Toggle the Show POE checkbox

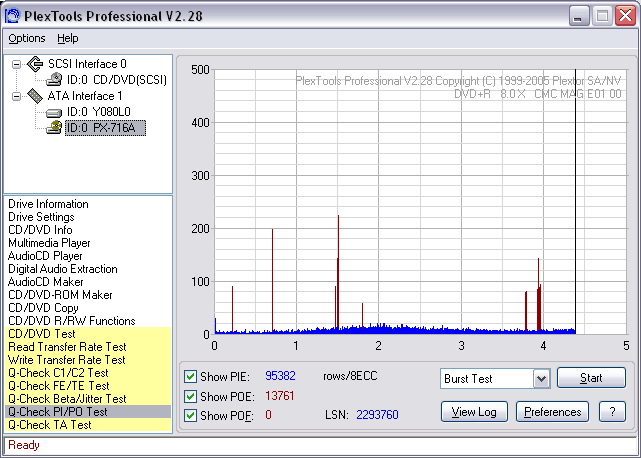click(x=190, y=396)
